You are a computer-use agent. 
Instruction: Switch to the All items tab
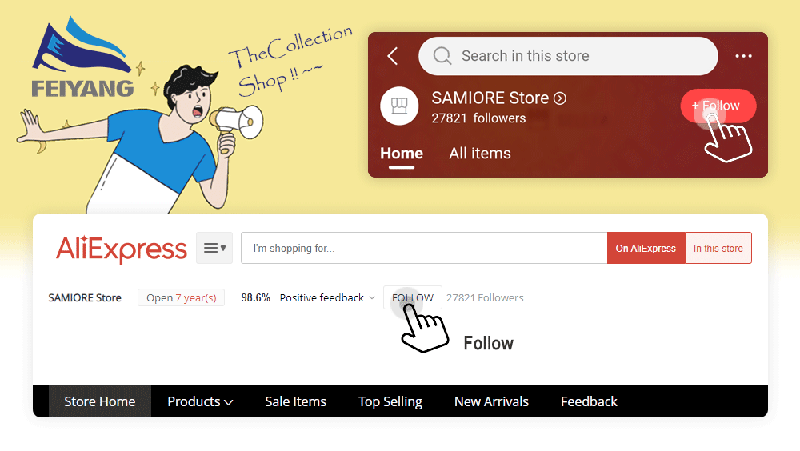point(480,153)
